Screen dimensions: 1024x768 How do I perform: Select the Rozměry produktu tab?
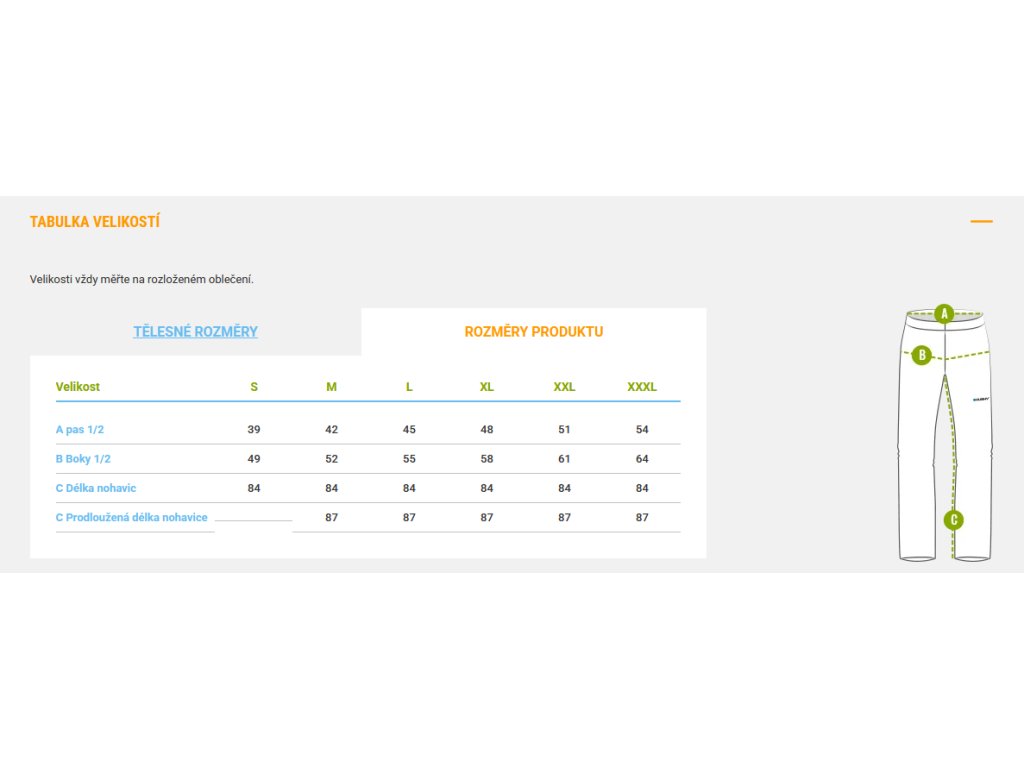(533, 332)
